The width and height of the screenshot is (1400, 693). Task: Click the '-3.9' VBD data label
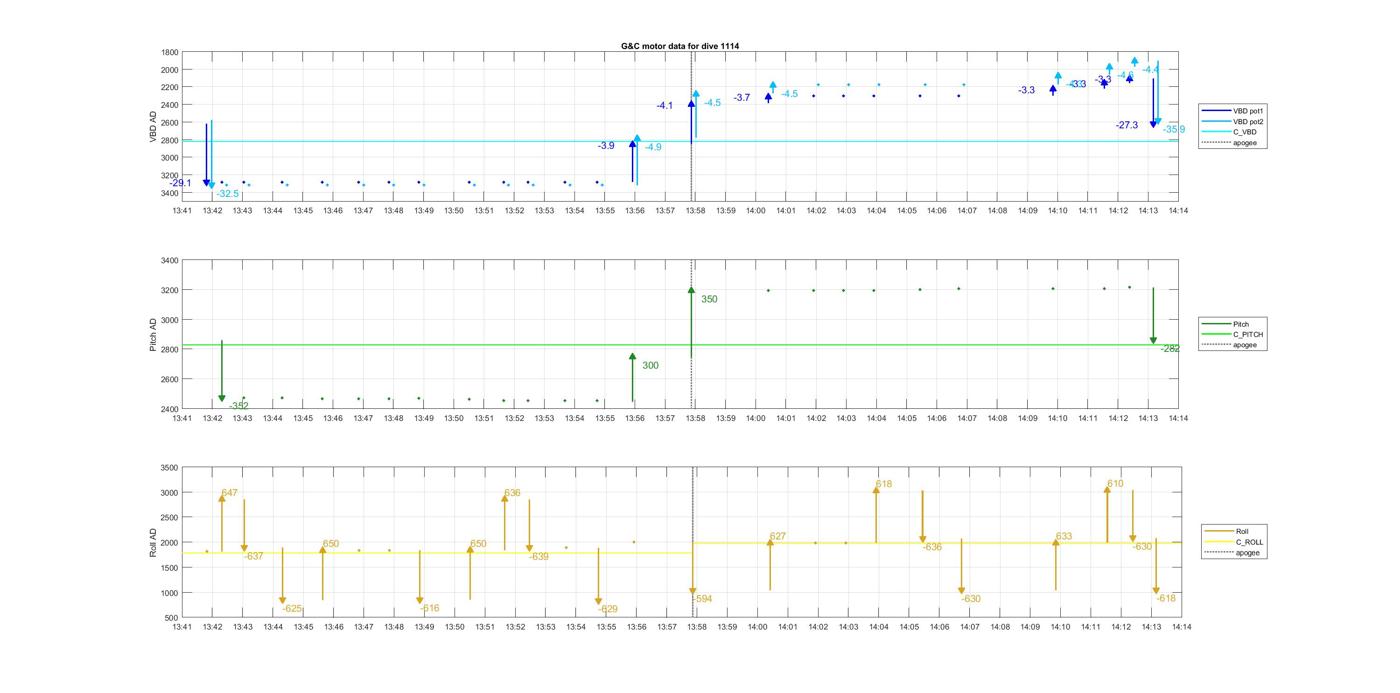tap(606, 146)
